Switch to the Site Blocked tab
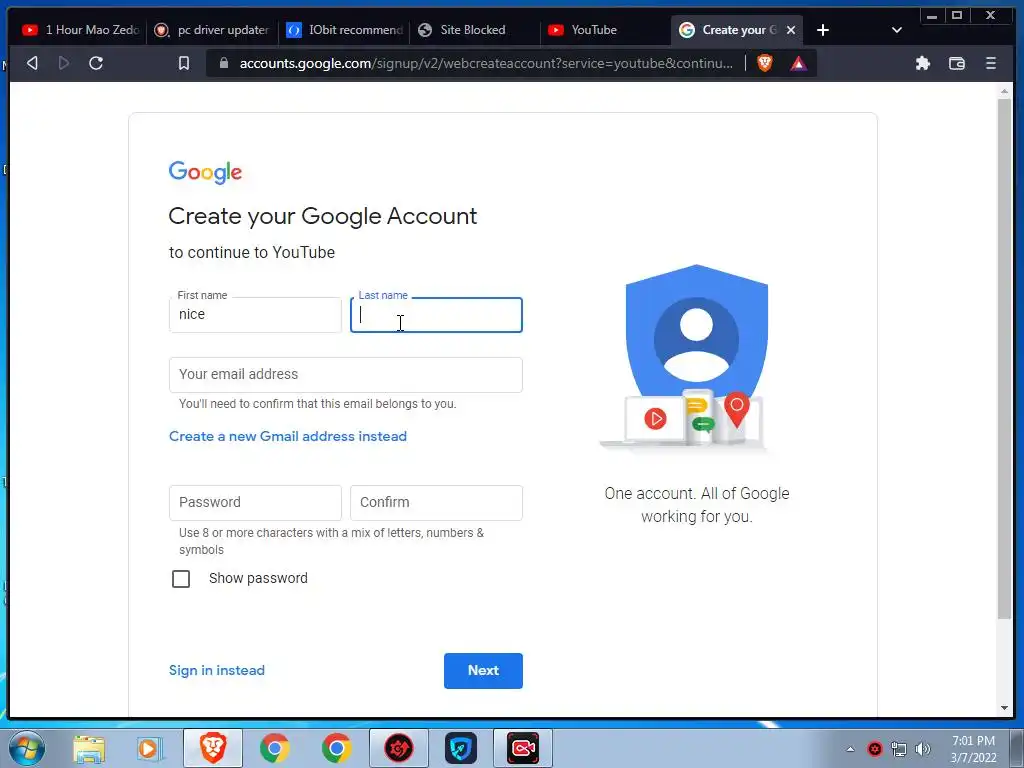This screenshot has height=768, width=1024. [475, 30]
